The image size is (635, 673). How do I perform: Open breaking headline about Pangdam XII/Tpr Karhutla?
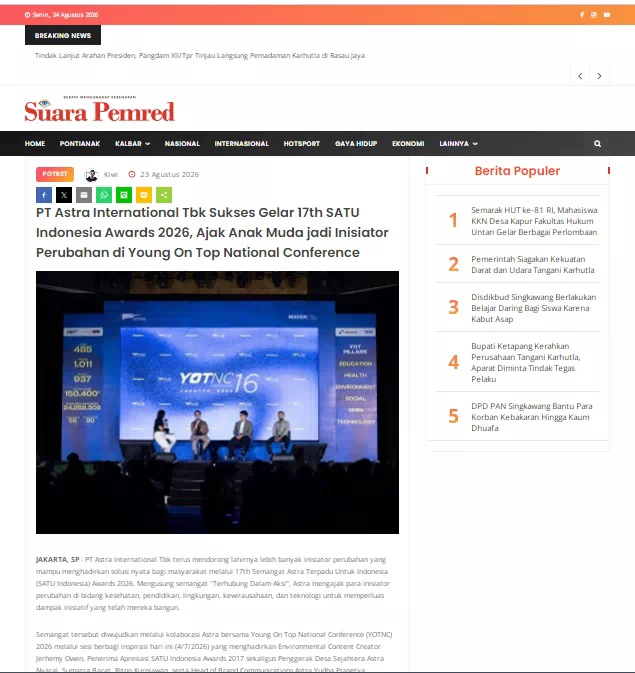[200, 55]
